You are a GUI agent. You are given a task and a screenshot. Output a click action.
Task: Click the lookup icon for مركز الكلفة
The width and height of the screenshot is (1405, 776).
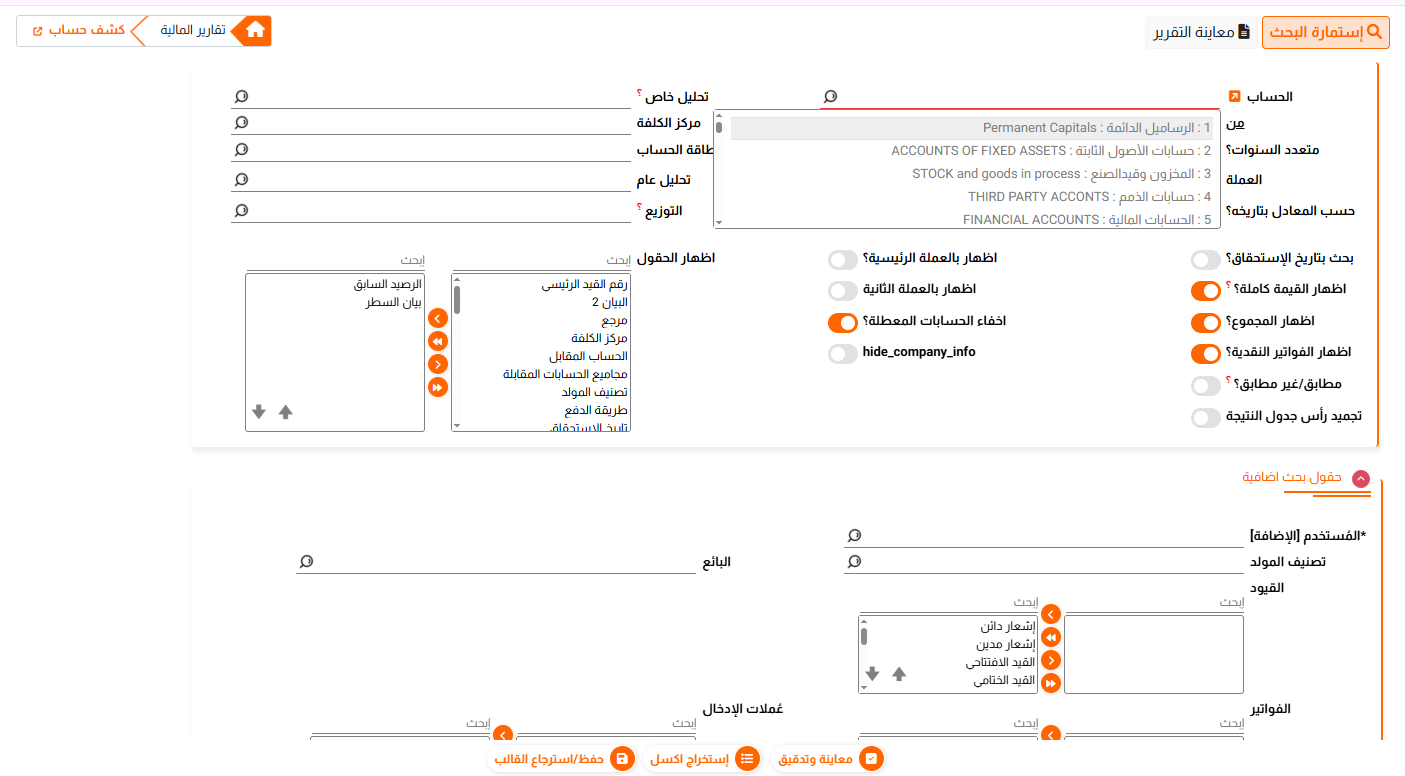(240, 123)
